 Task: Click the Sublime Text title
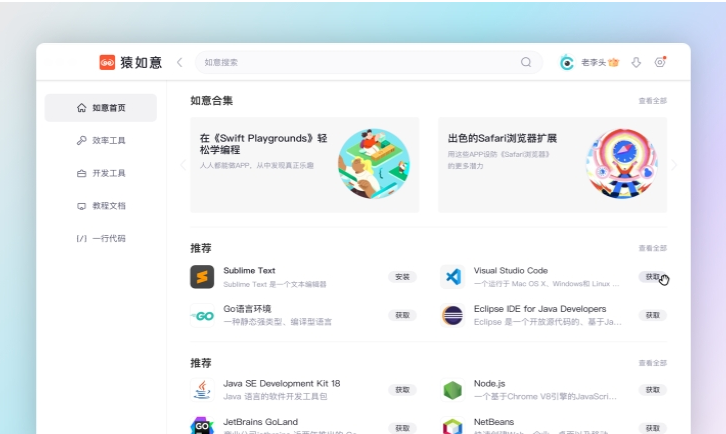[x=249, y=270]
